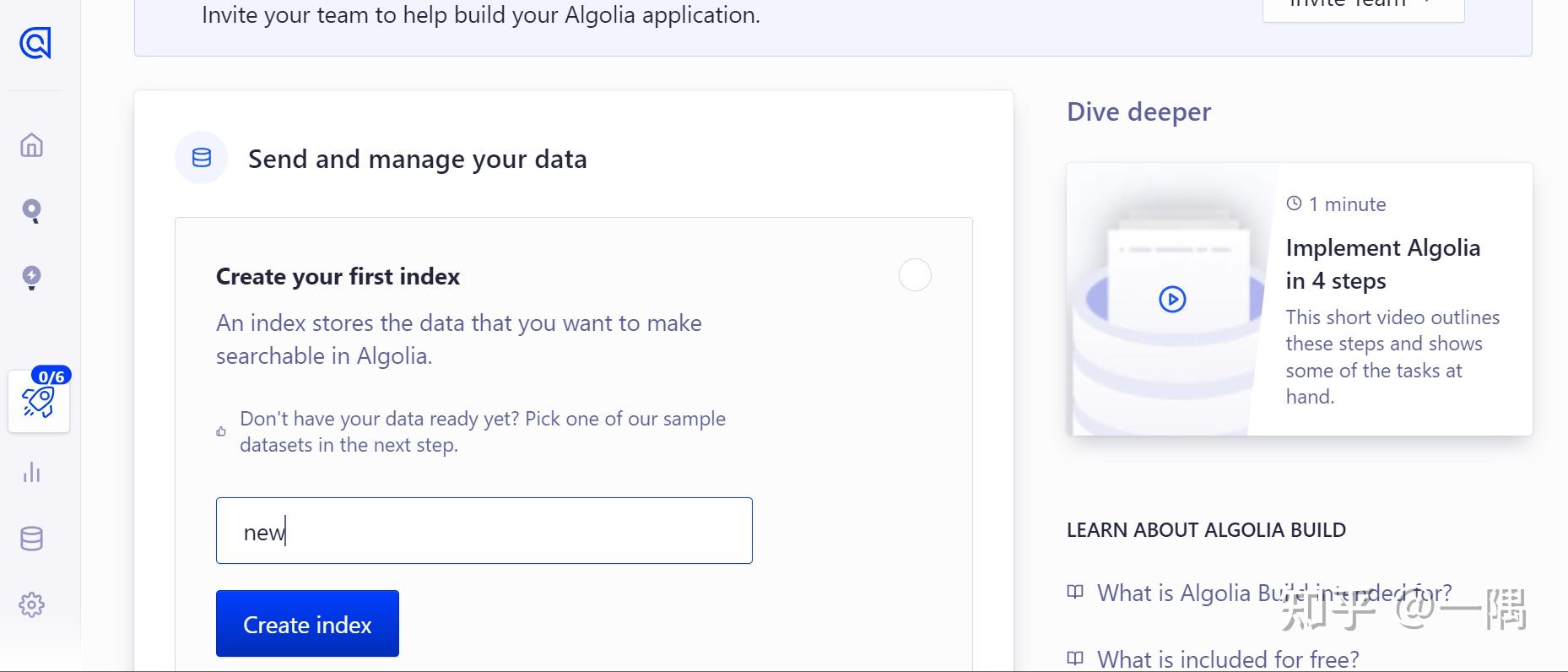Viewport: 1568px width, 672px height.
Task: Toggle the Create your first index circle
Action: 915,275
